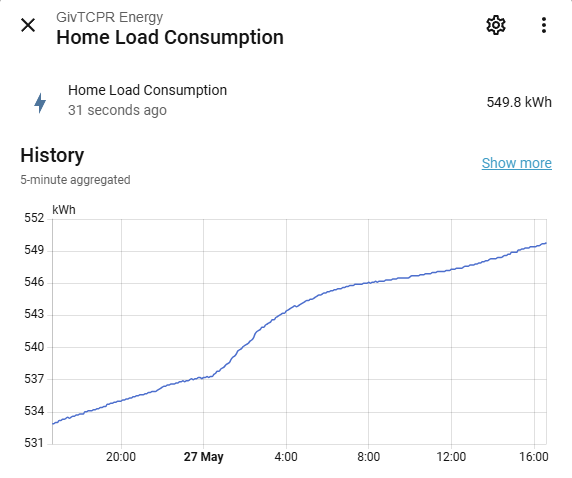
Task: Click the 12:00 time axis label
Action: click(451, 457)
